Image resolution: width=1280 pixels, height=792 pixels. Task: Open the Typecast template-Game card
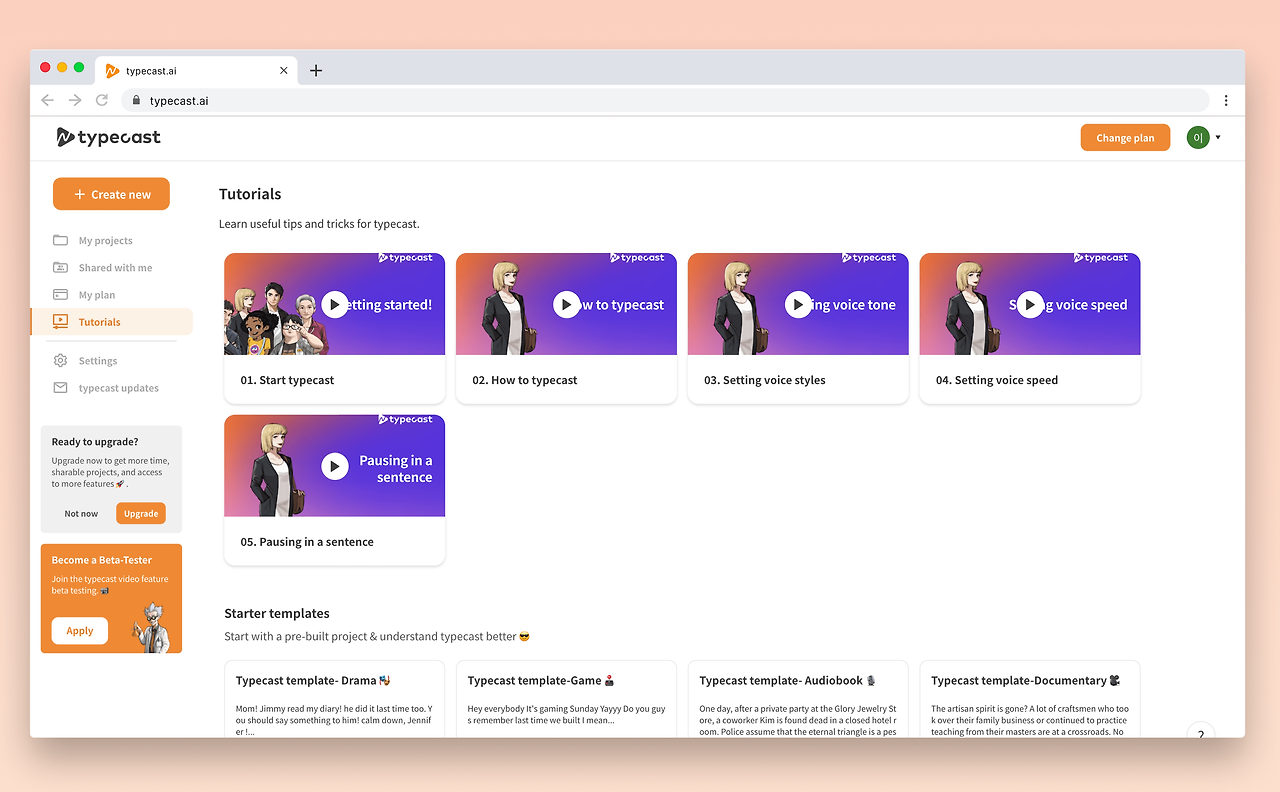[566, 699]
